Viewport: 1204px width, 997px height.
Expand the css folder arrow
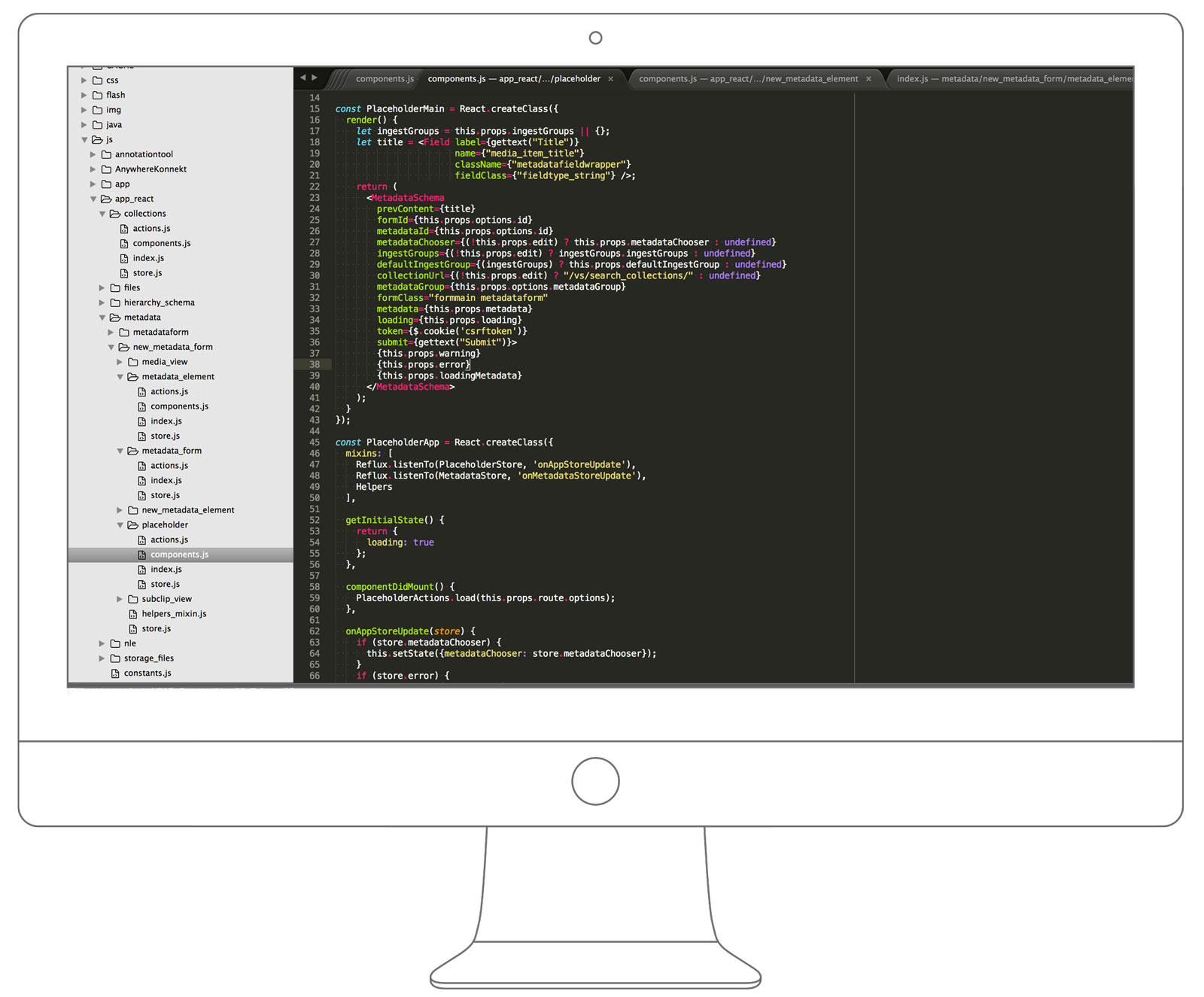point(84,80)
